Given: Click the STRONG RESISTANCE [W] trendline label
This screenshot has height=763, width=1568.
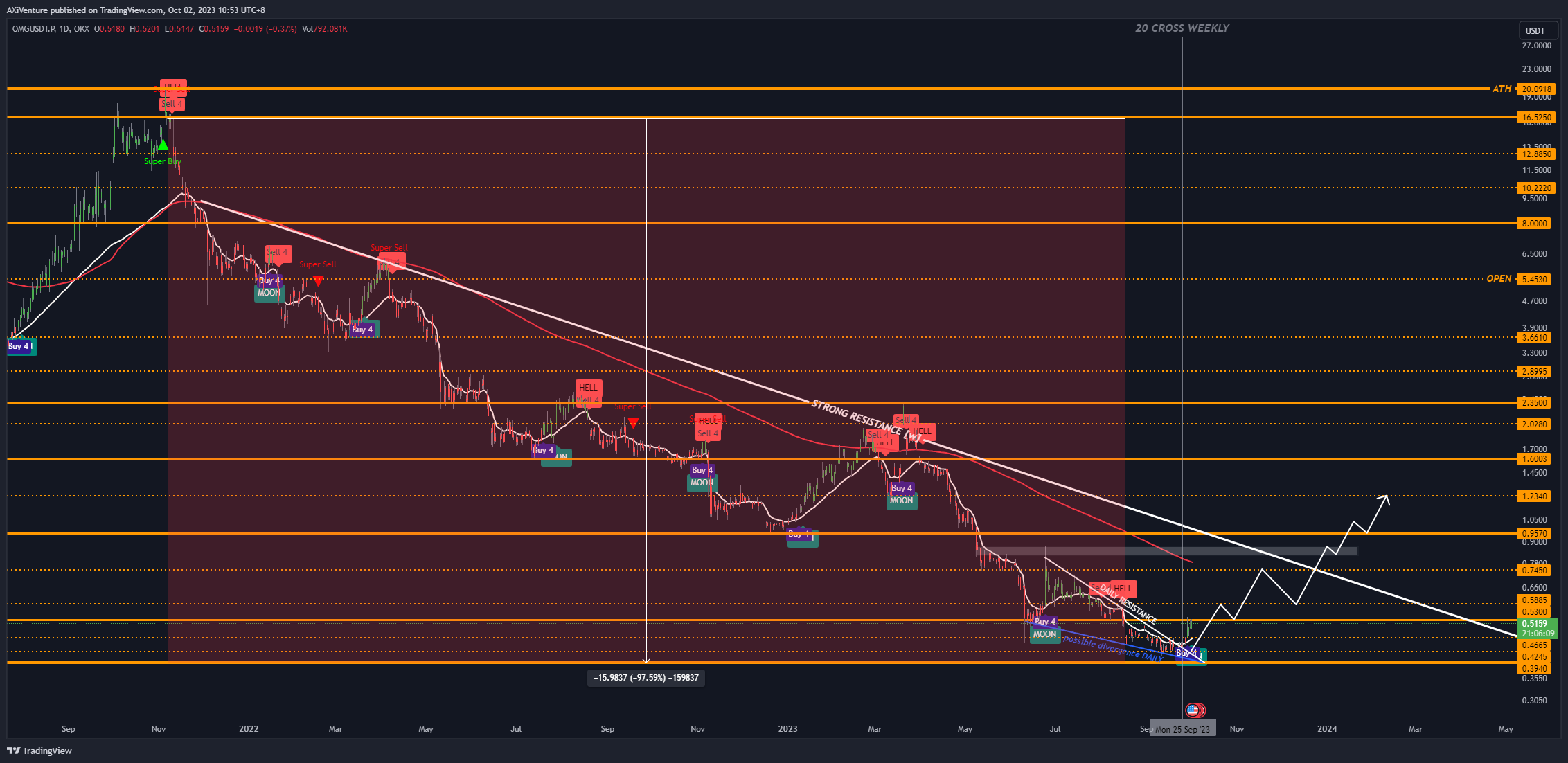Looking at the screenshot, I should click(x=868, y=421).
